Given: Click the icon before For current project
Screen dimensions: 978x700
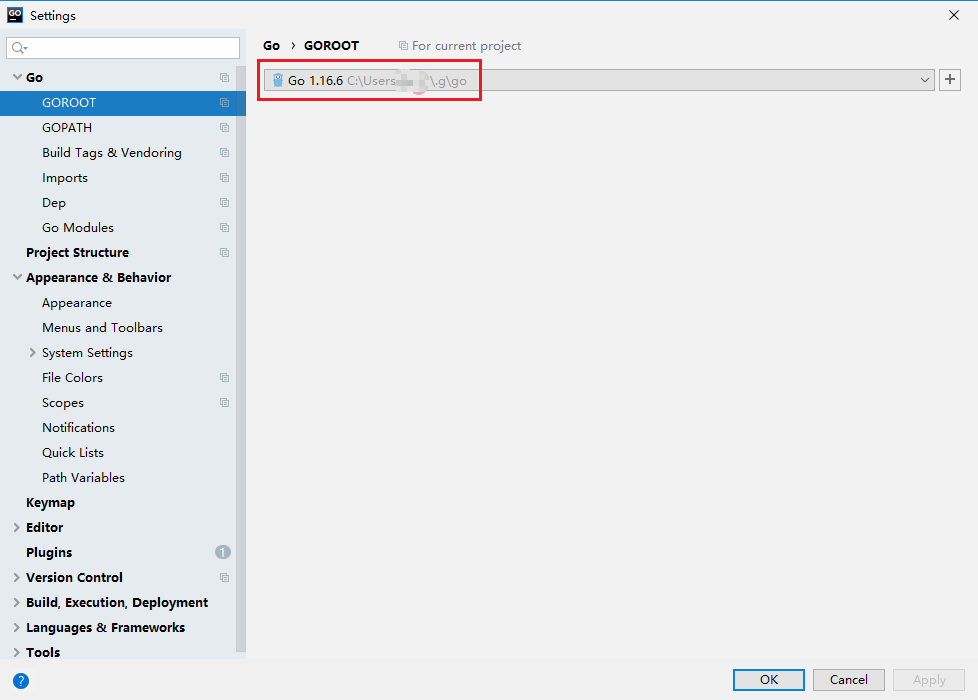Looking at the screenshot, I should pyautogui.click(x=404, y=46).
